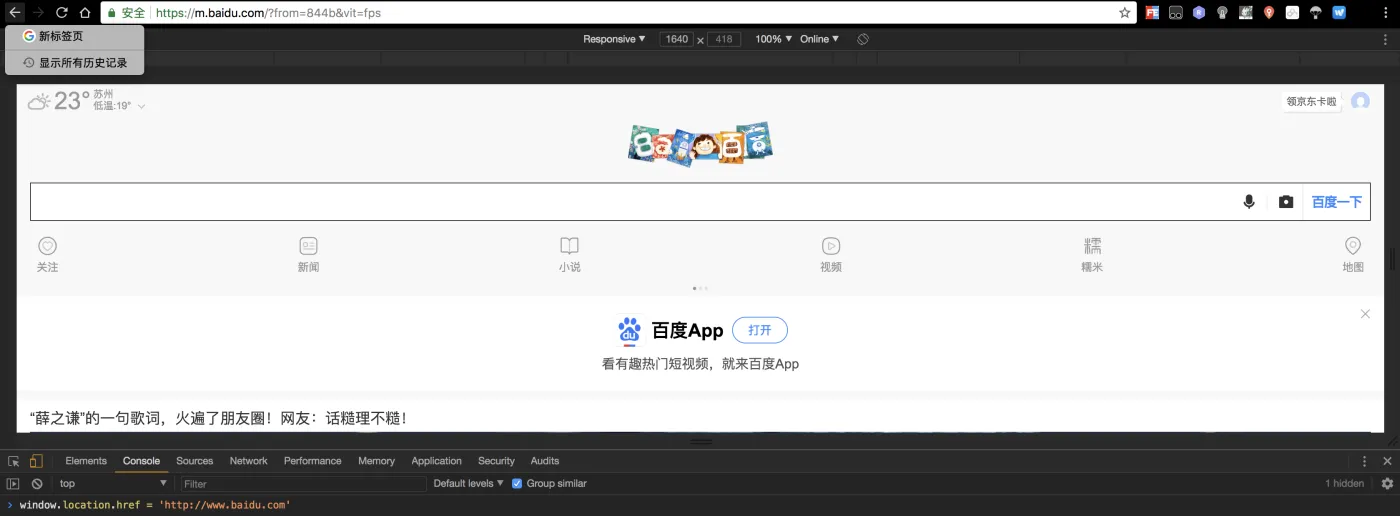Image resolution: width=1400 pixels, height=516 pixels.
Task: Click the voice search microphone icon
Action: click(x=1249, y=202)
